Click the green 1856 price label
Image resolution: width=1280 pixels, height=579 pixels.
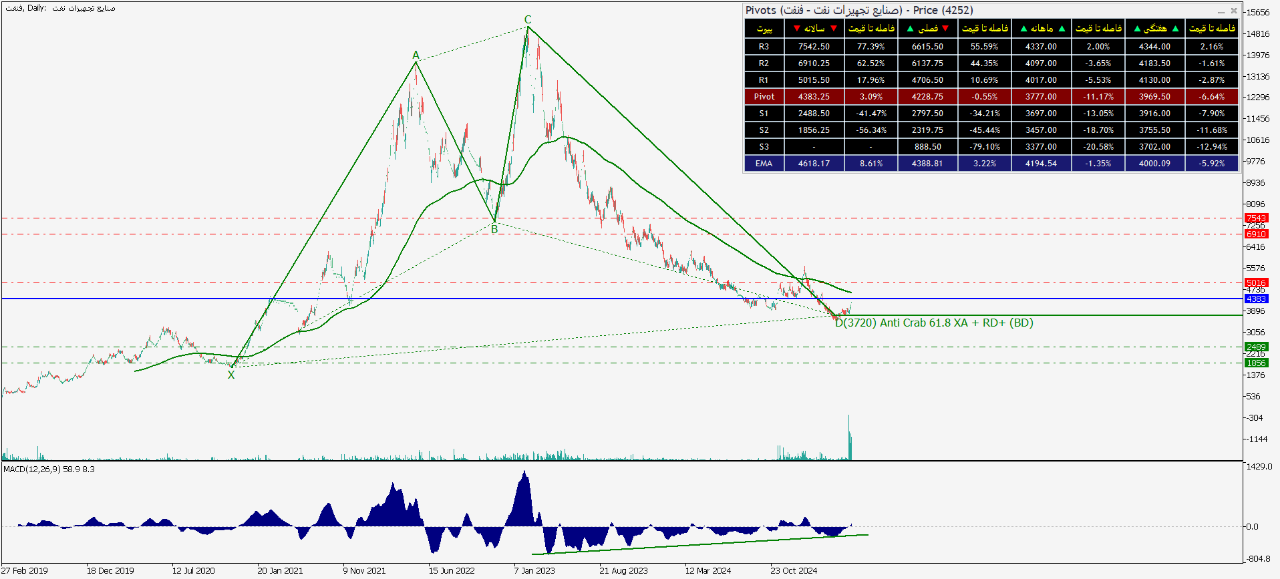point(1256,363)
